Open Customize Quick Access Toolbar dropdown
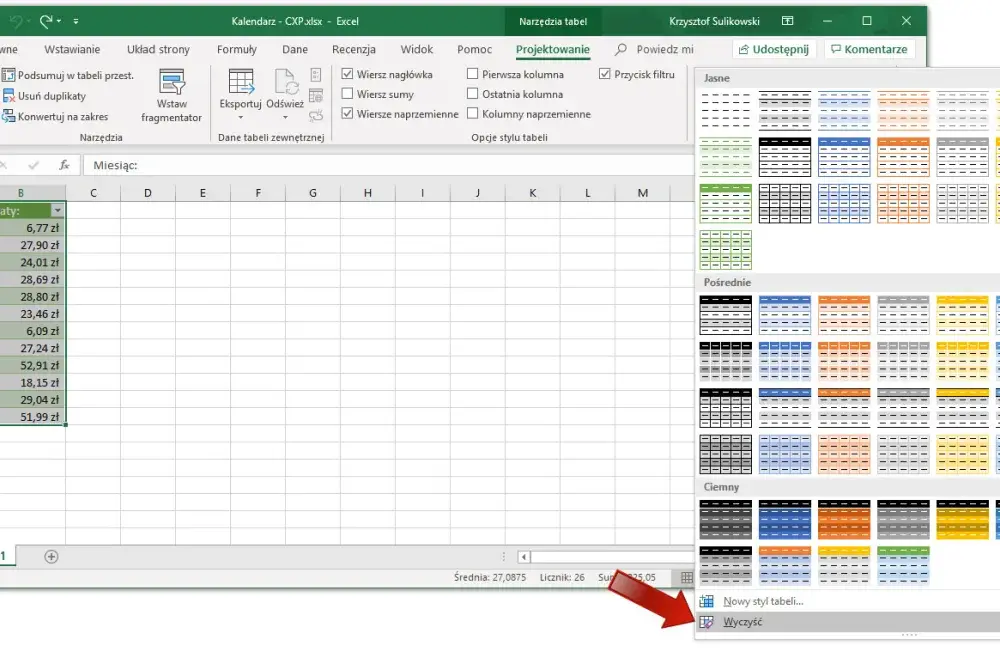1000x652 pixels. (76, 21)
